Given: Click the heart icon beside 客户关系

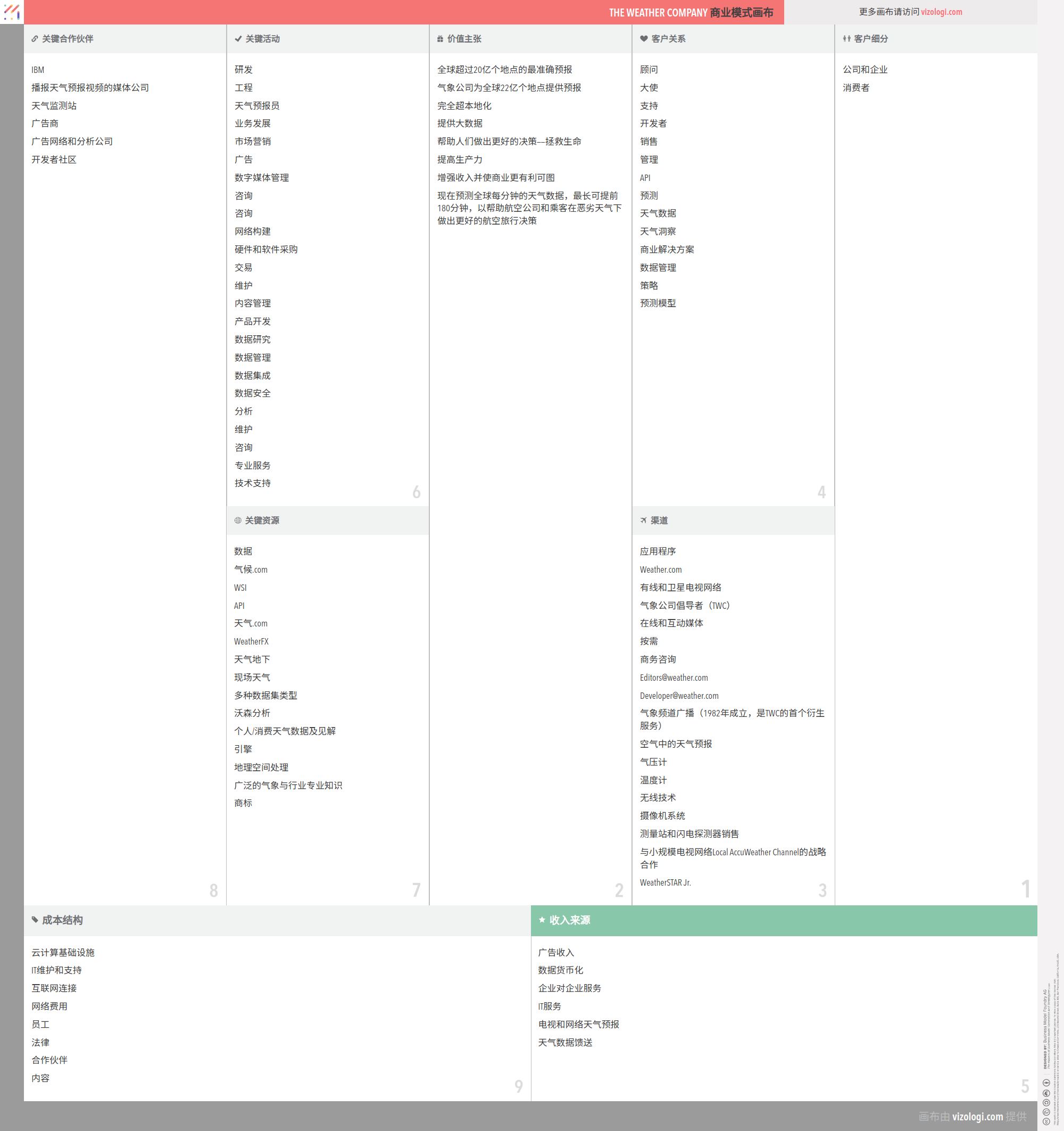Looking at the screenshot, I should click(x=644, y=39).
